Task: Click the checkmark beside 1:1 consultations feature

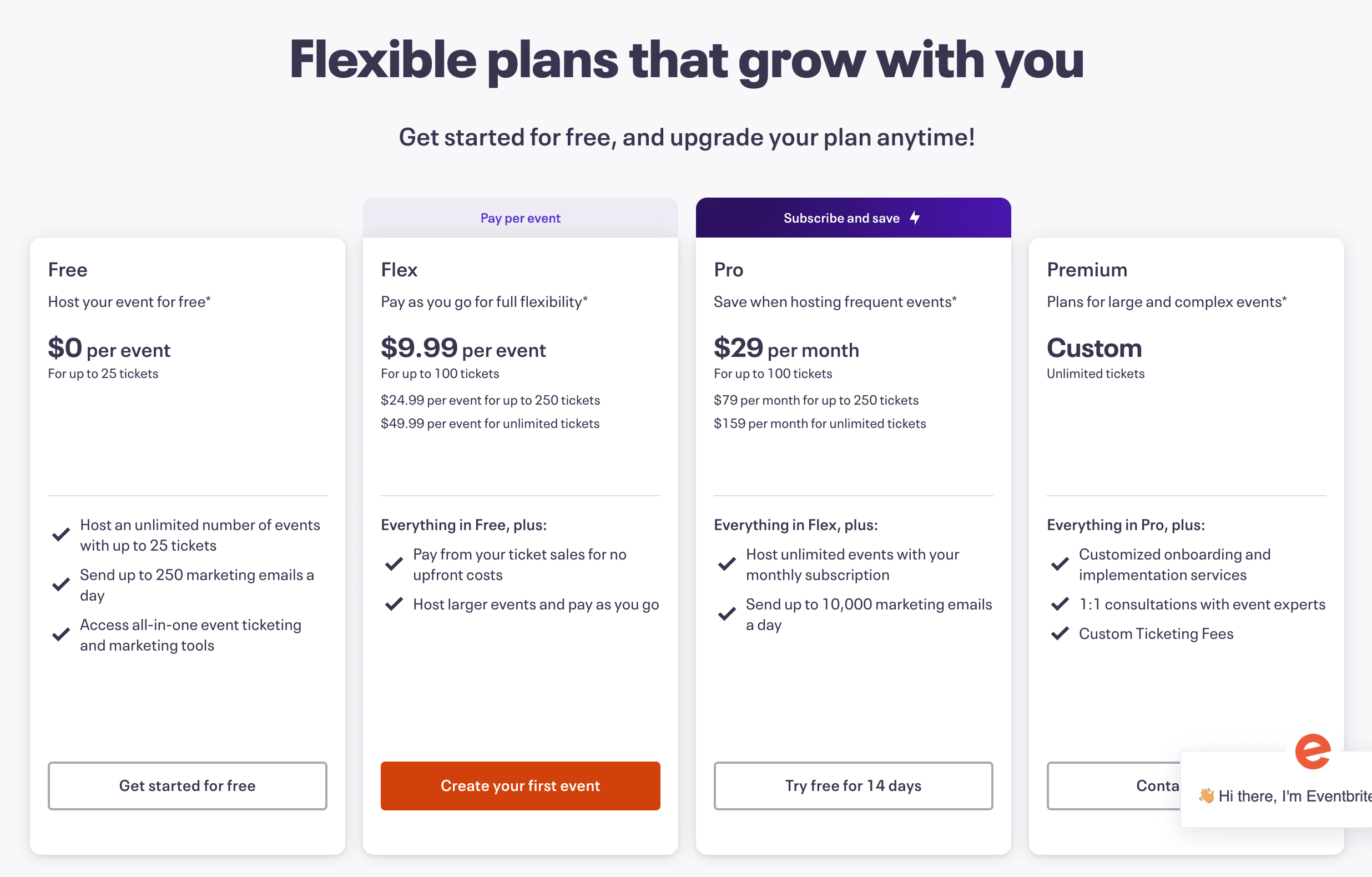Action: (1060, 604)
